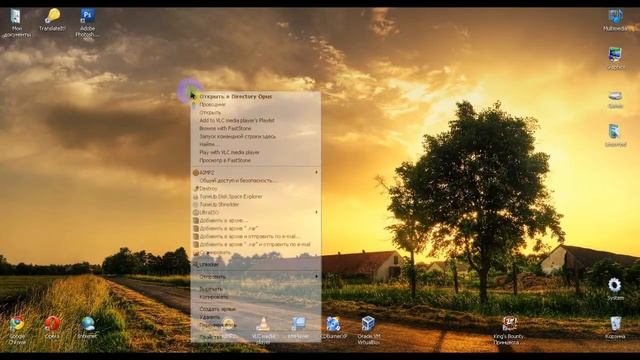Open the System gear icon on the desktop
The width and height of the screenshot is (640, 360).
point(615,289)
